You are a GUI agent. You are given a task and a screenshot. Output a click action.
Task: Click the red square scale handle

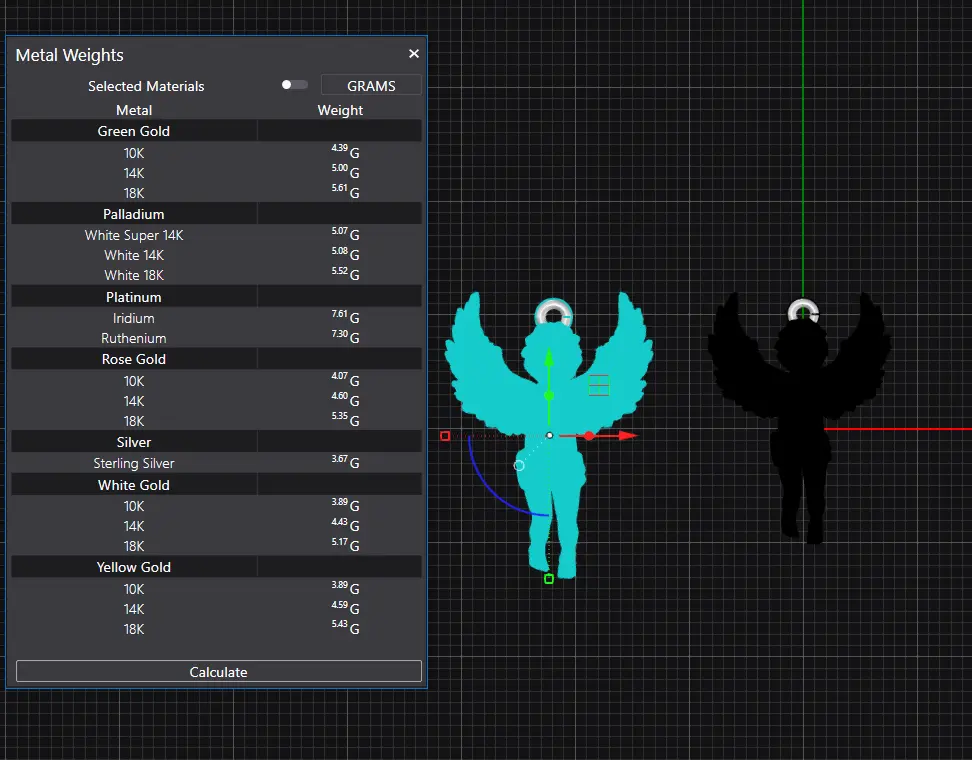click(x=445, y=436)
